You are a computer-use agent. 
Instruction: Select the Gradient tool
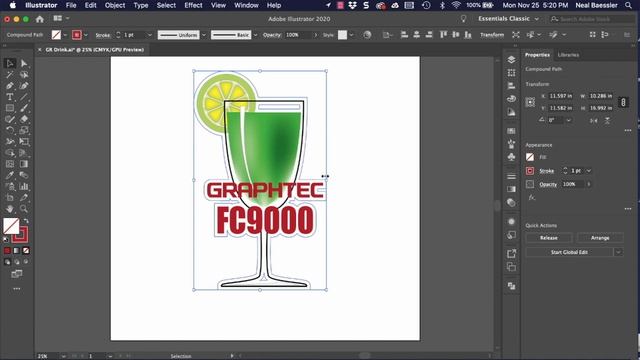24,164
